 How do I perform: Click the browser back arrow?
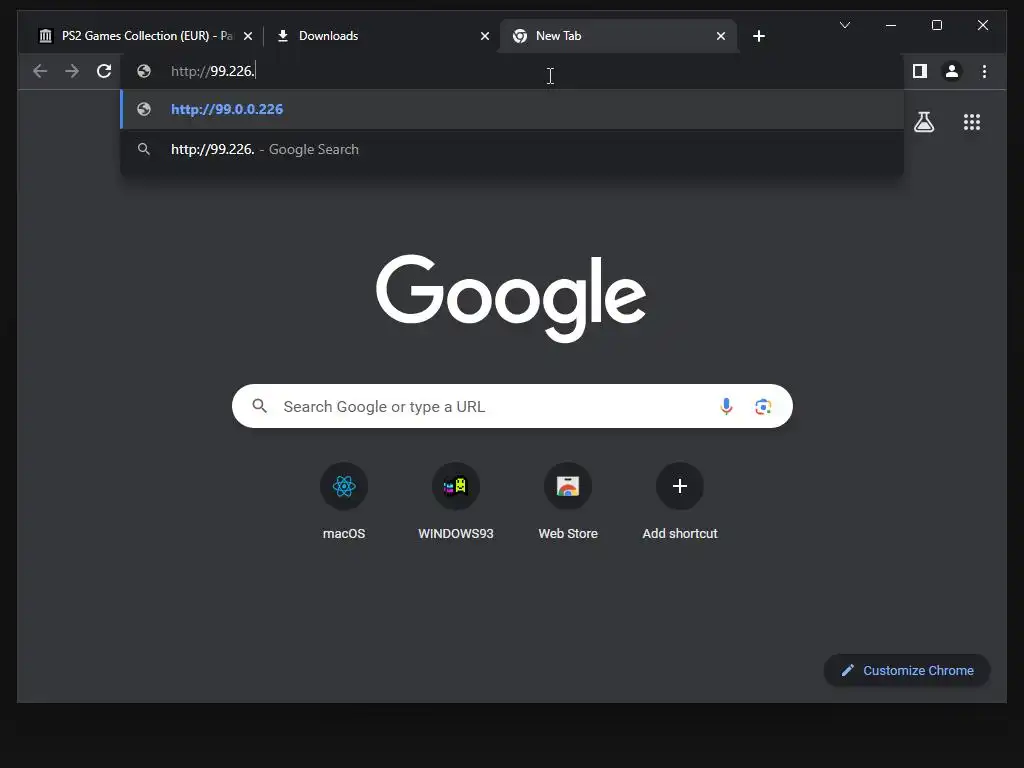[40, 71]
